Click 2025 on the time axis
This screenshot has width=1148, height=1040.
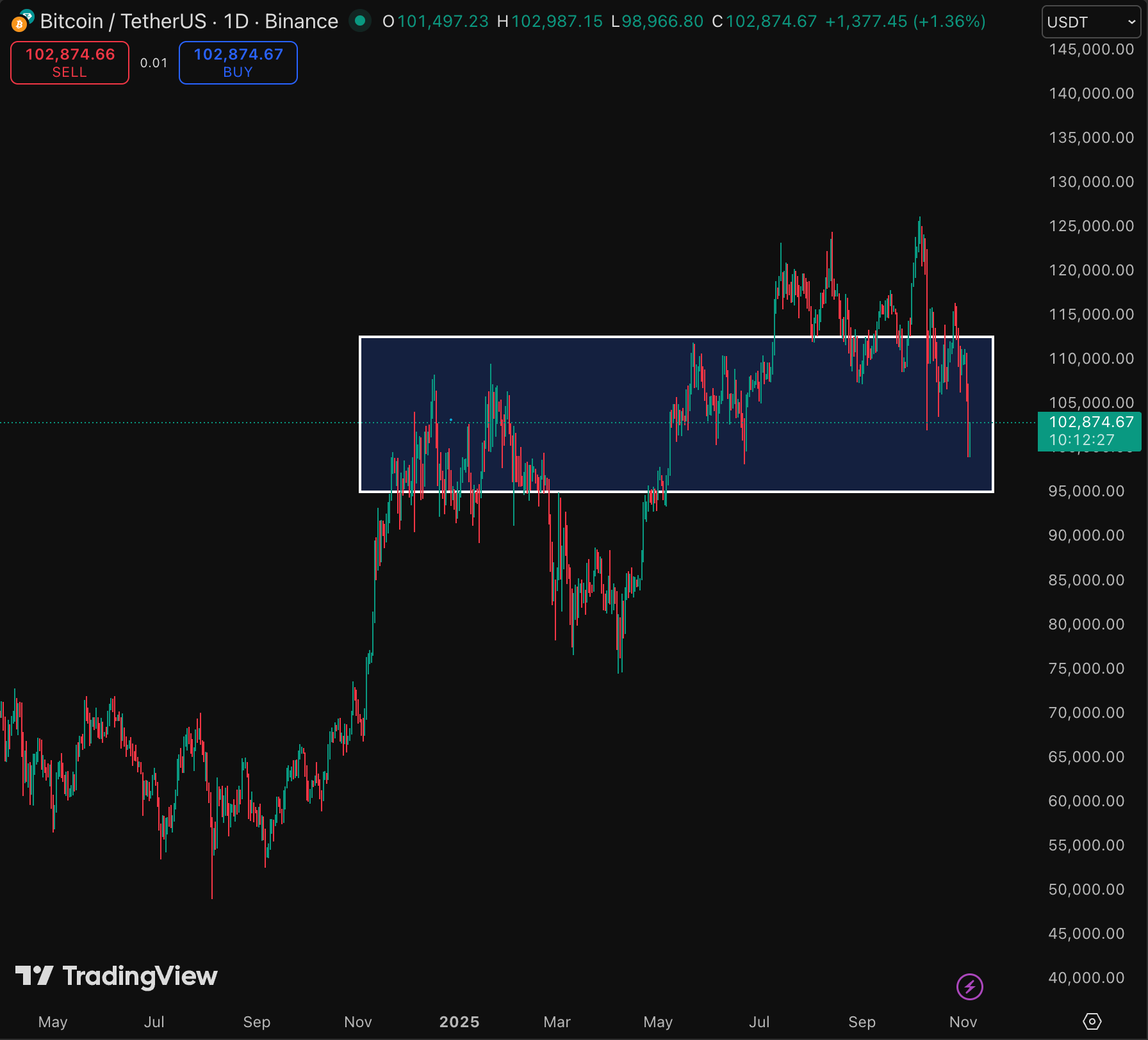point(459,1022)
